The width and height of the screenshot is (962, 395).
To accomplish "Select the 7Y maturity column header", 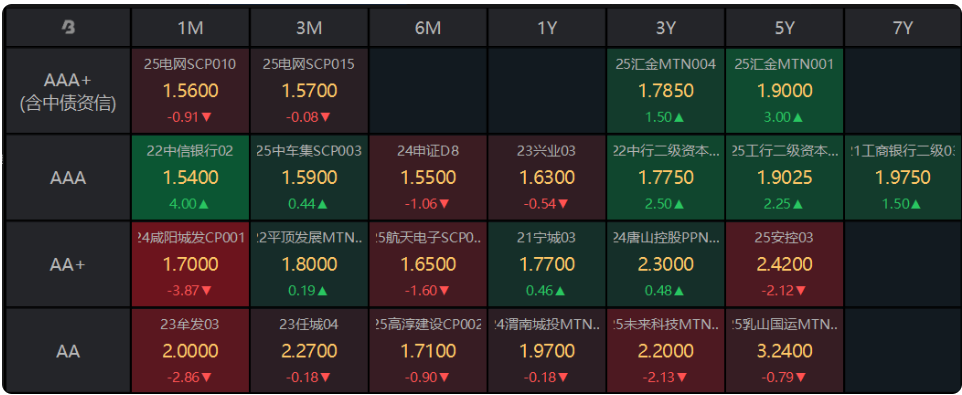I will click(903, 28).
